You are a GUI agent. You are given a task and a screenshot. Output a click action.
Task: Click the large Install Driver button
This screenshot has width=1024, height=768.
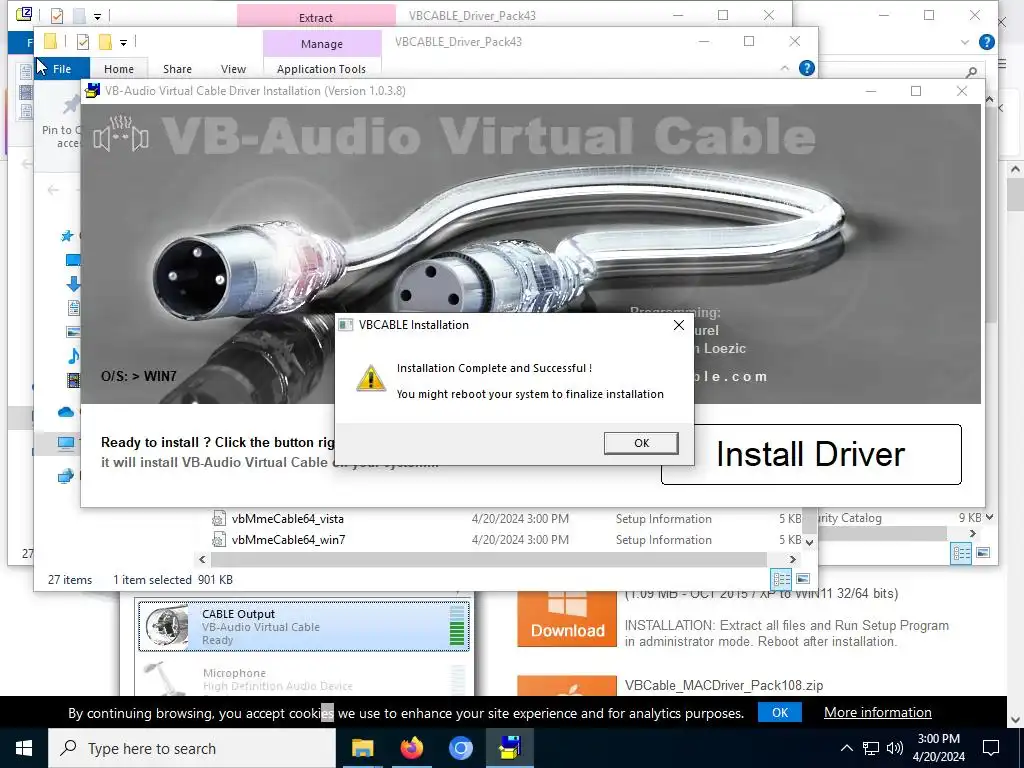[811, 455]
